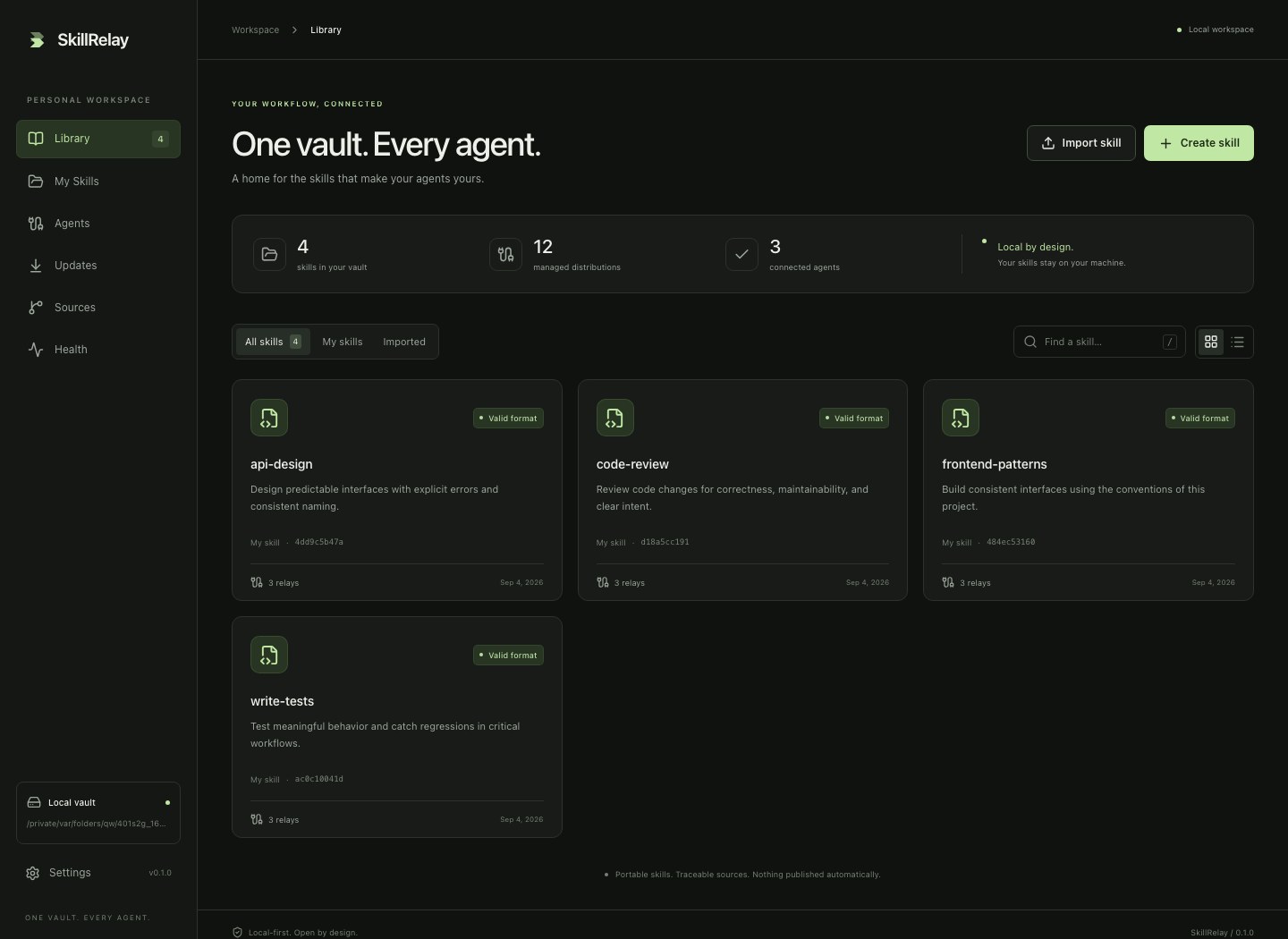Click the slash shortcut hint in search
The height and width of the screenshot is (939, 1288).
(x=1169, y=342)
